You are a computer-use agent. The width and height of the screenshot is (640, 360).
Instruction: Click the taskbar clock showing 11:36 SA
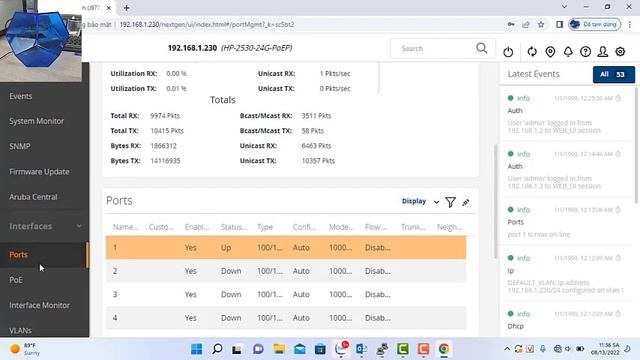606,349
